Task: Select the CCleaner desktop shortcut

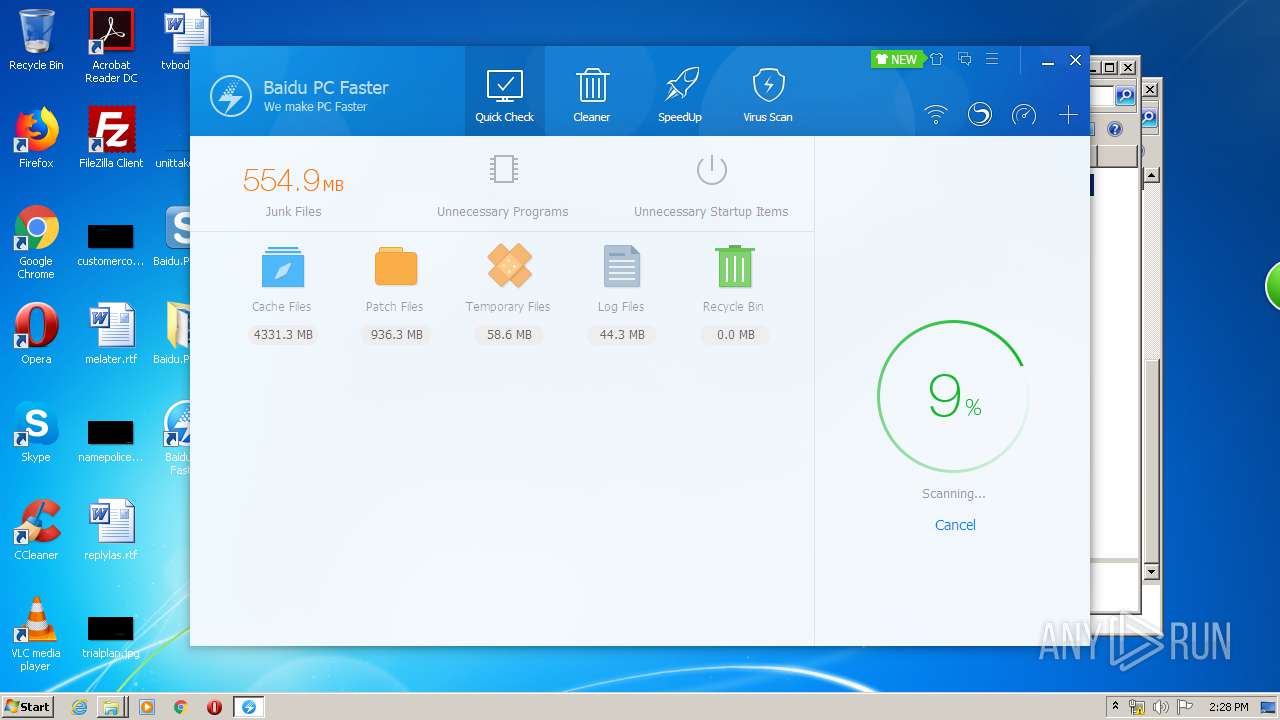Action: [x=36, y=529]
